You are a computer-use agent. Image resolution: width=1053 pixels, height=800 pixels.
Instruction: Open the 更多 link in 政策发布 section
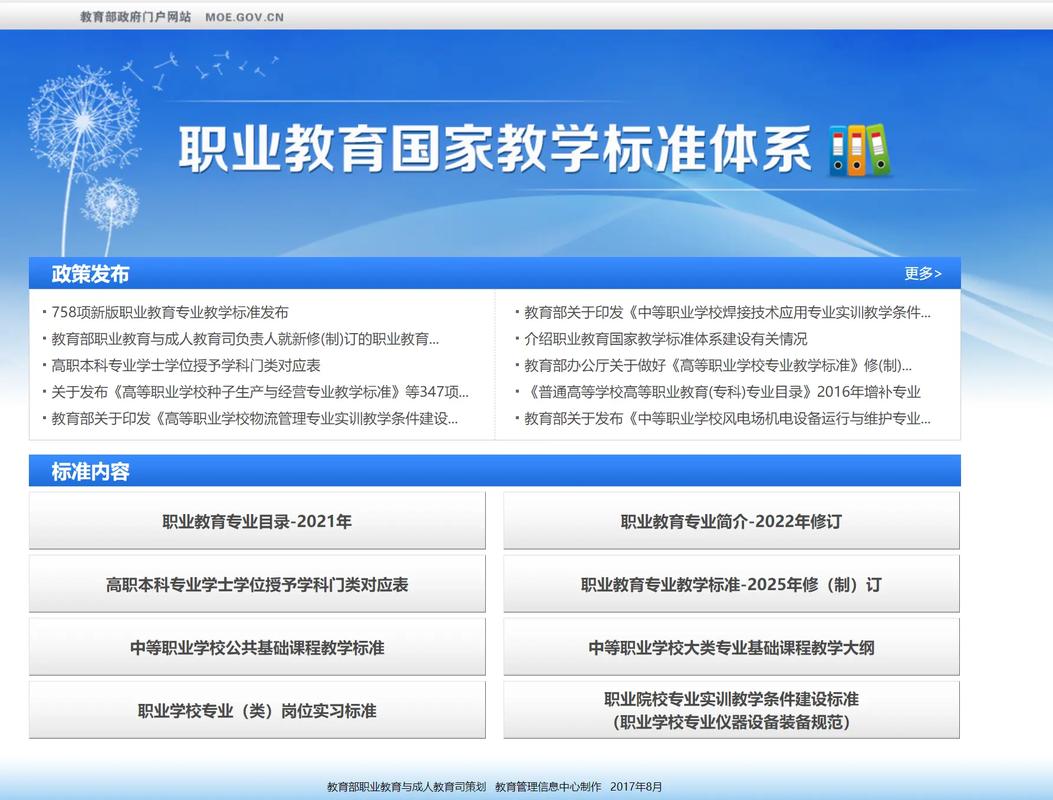coord(922,272)
